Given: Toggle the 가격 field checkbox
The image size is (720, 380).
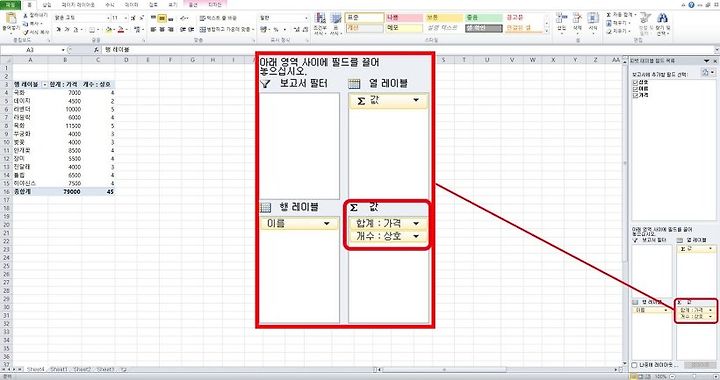Looking at the screenshot, I should [x=636, y=95].
